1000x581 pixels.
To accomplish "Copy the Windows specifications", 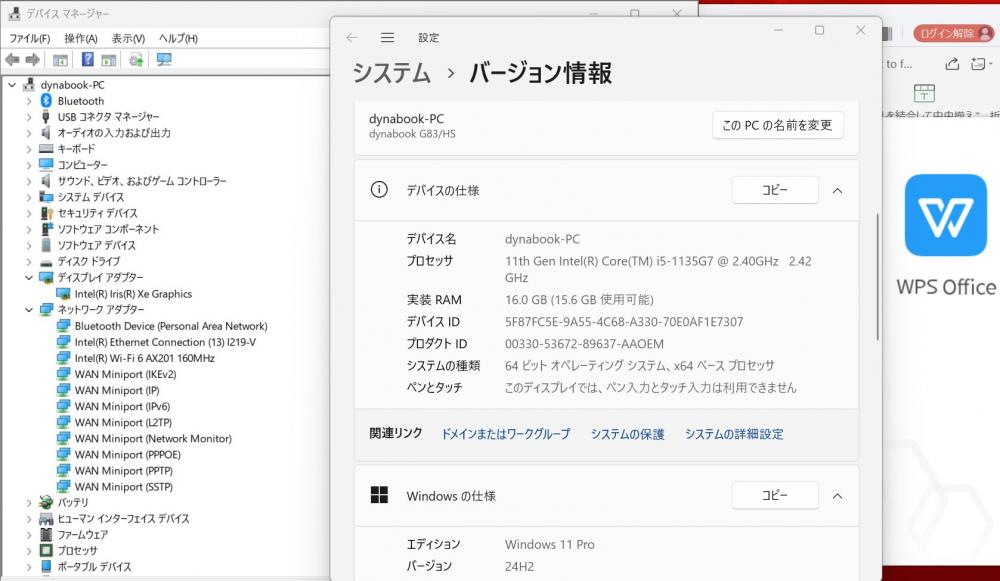I will pyautogui.click(x=775, y=496).
